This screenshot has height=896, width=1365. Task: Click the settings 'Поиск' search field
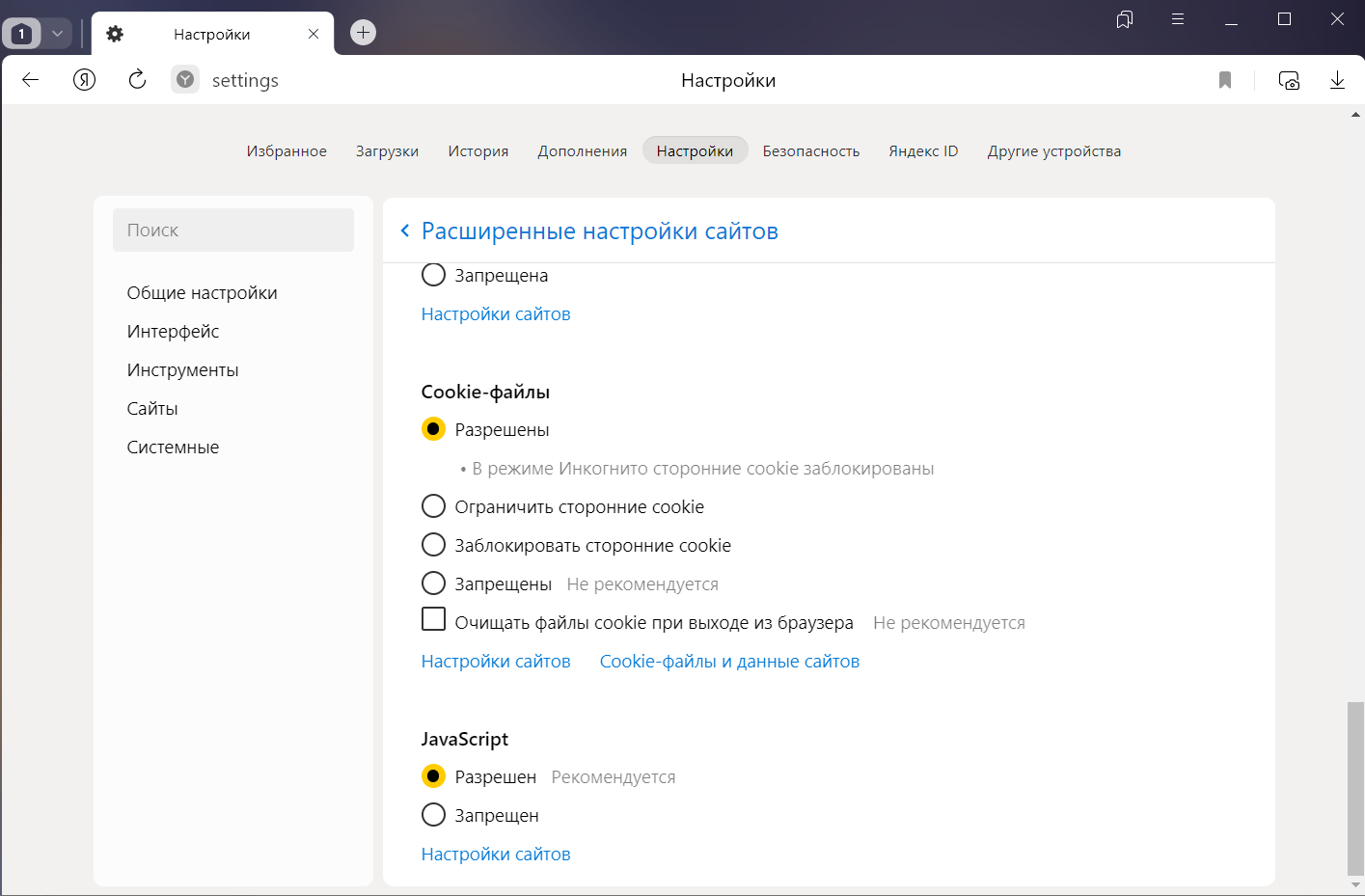click(233, 231)
